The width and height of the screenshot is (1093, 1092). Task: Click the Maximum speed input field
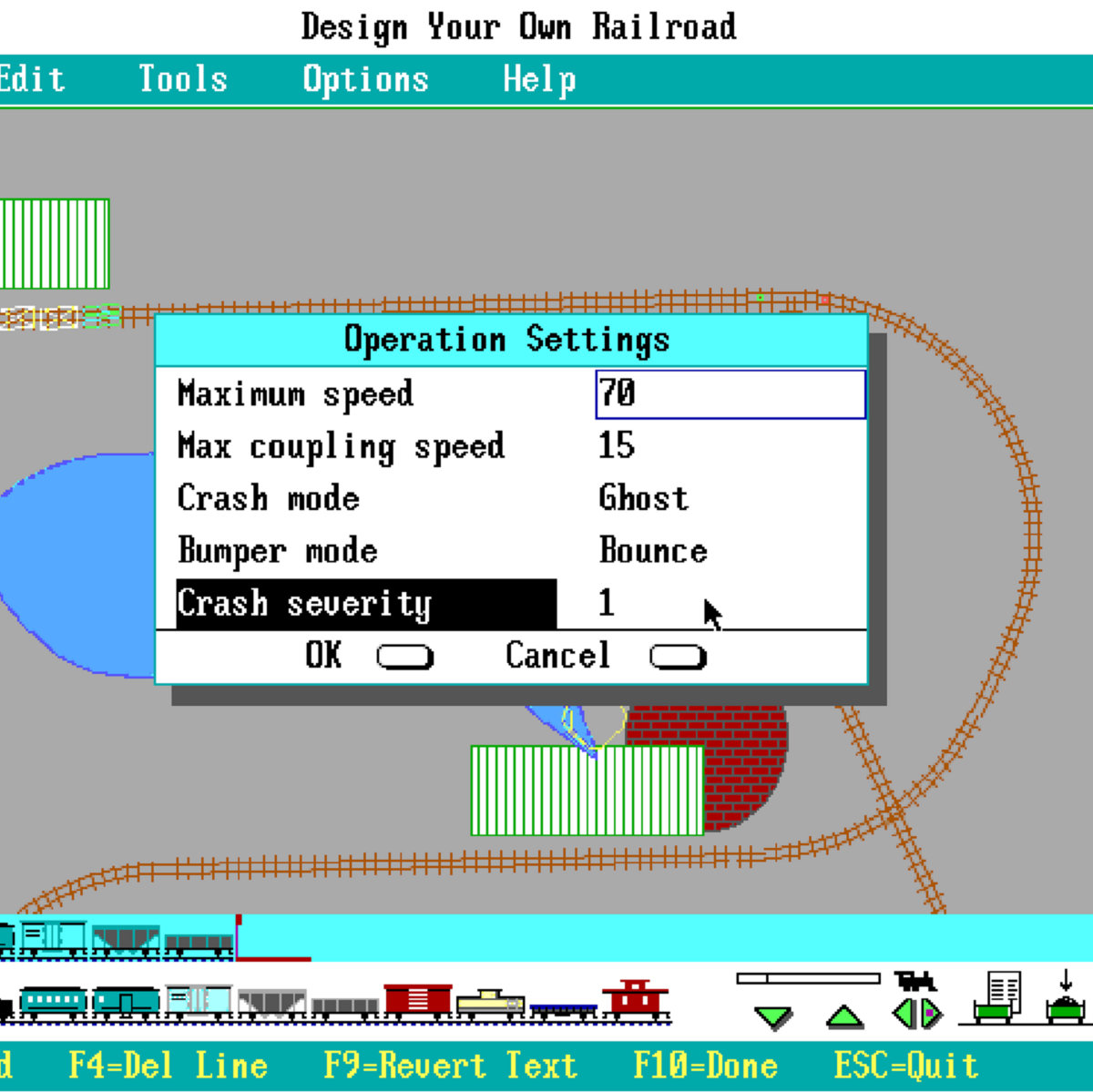tap(730, 393)
